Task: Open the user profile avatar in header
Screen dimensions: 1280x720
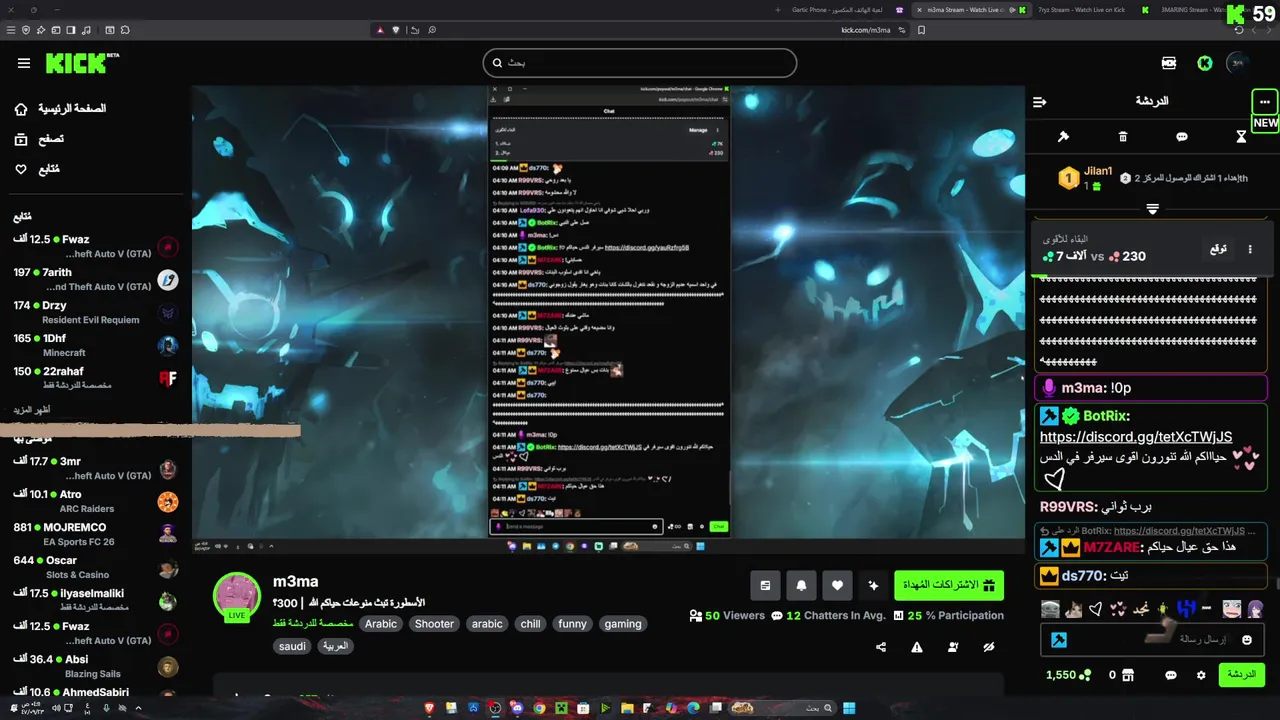Action: [x=1238, y=63]
